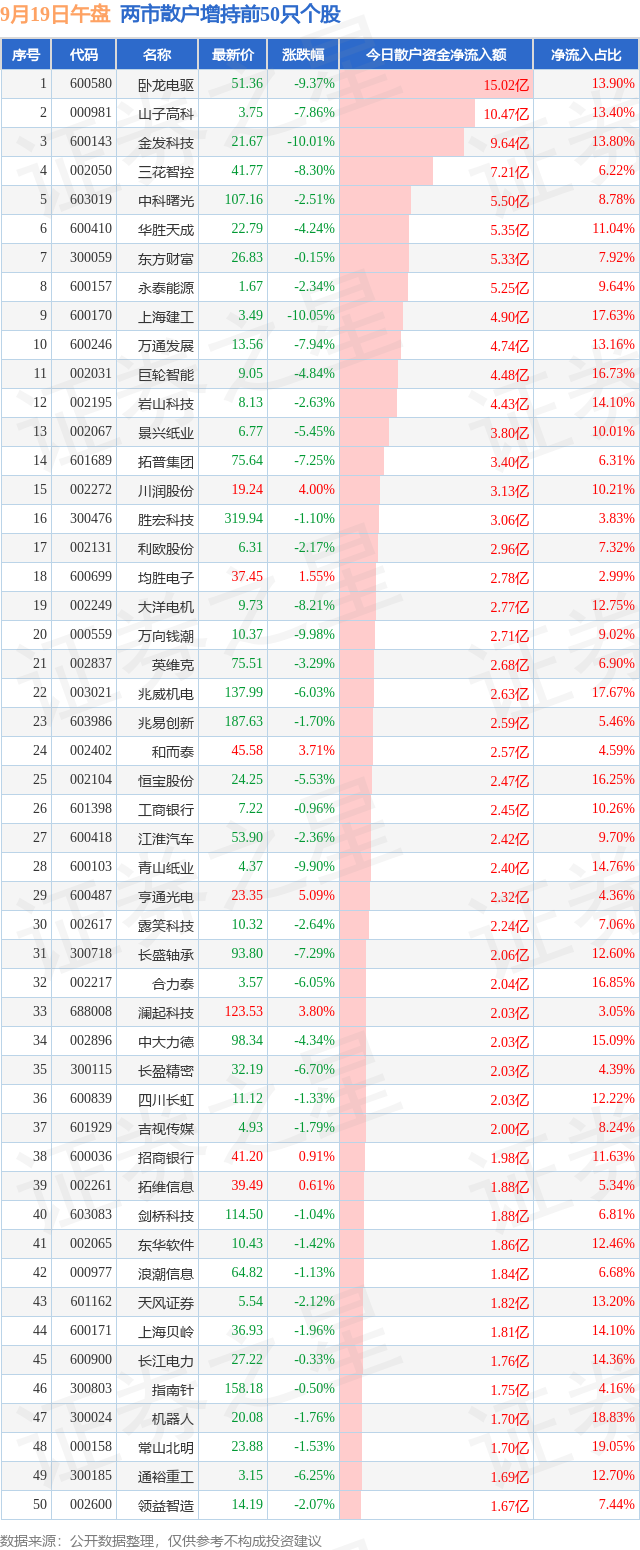
Task: Select stock name 东华软件
Action: point(166,1245)
